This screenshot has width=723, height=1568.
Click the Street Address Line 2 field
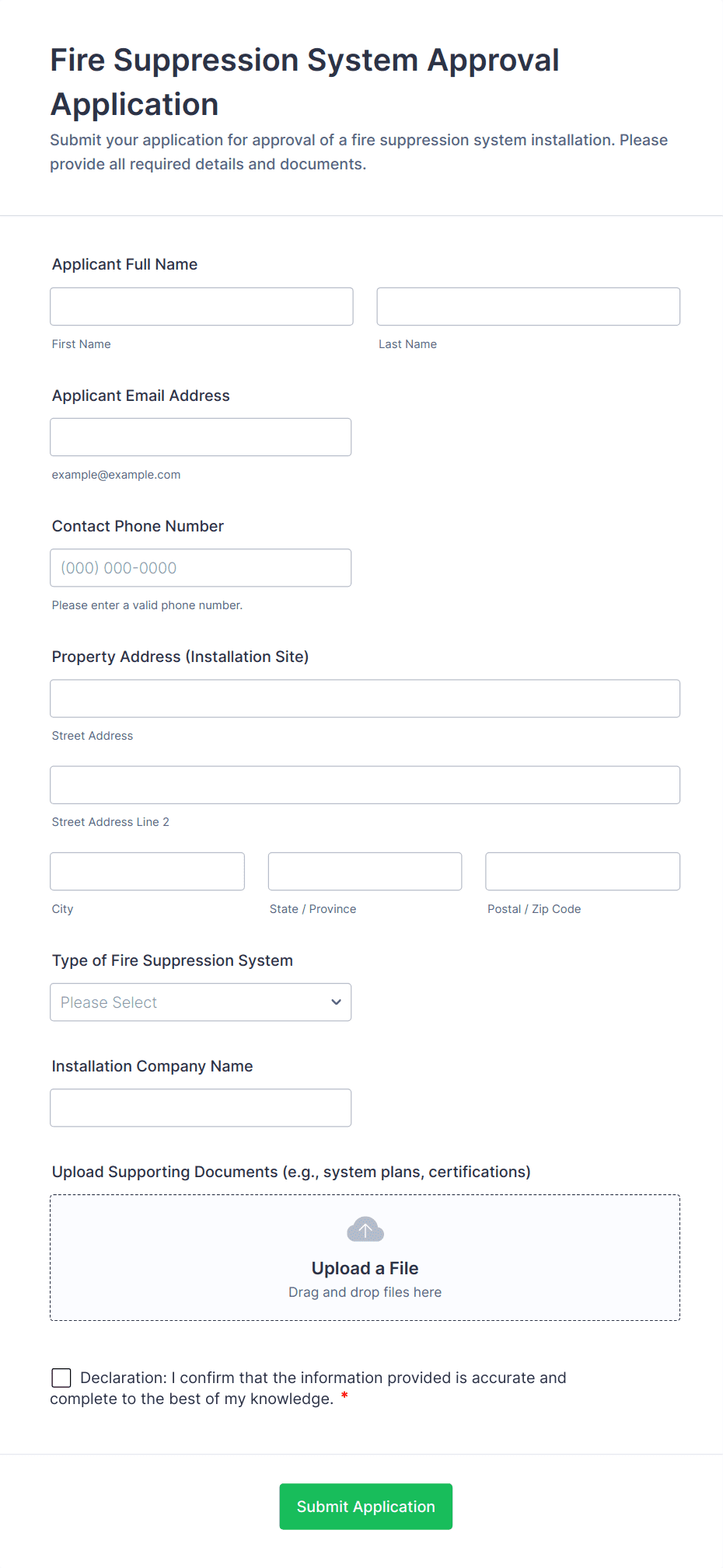pyautogui.click(x=365, y=785)
